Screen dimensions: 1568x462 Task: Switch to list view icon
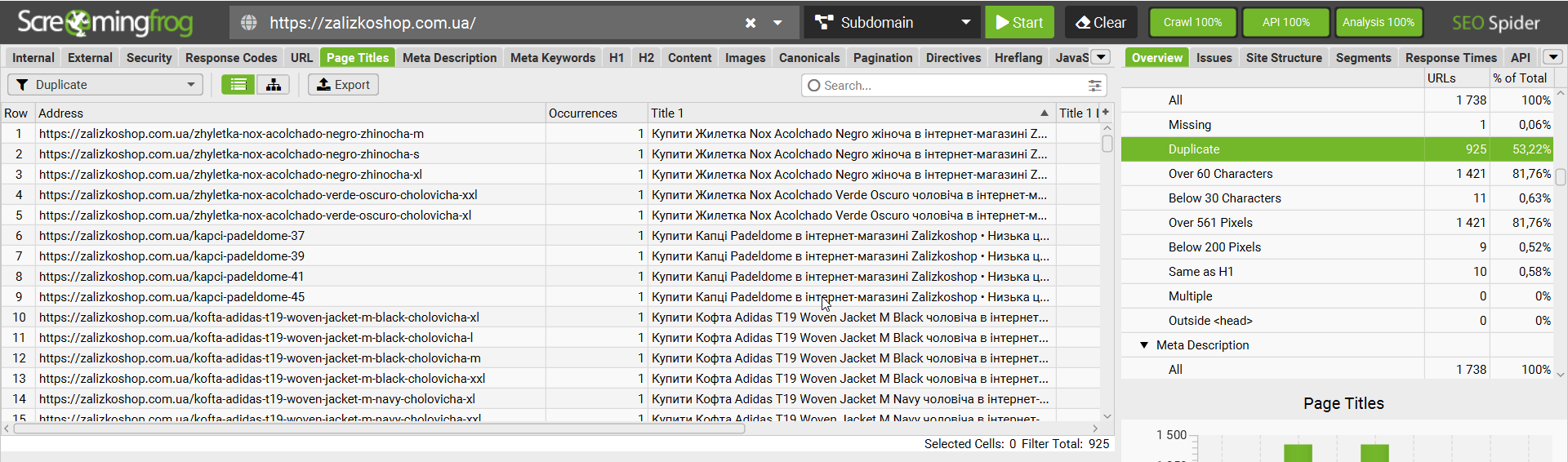pyautogui.click(x=238, y=85)
